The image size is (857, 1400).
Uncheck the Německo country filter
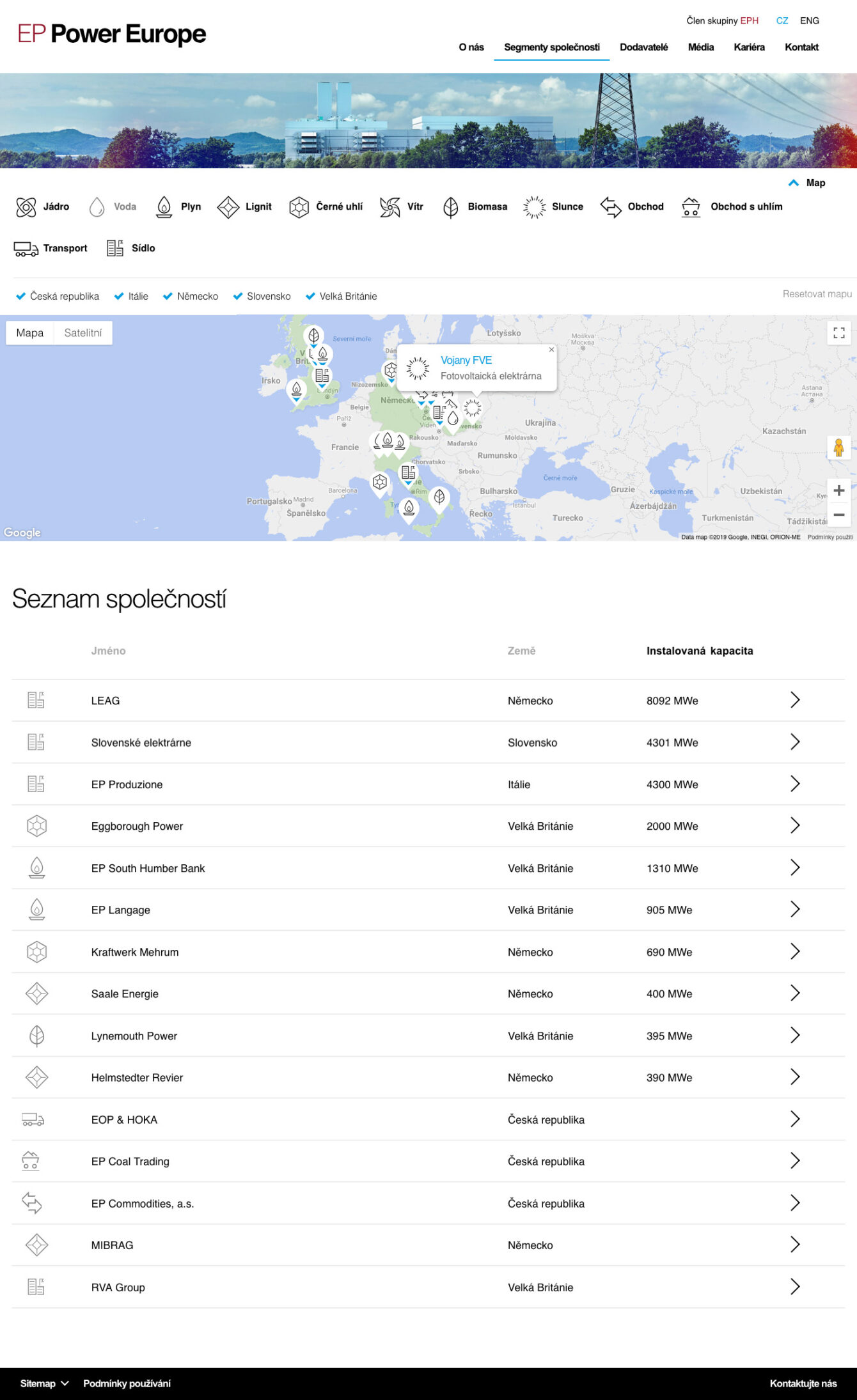coord(191,296)
